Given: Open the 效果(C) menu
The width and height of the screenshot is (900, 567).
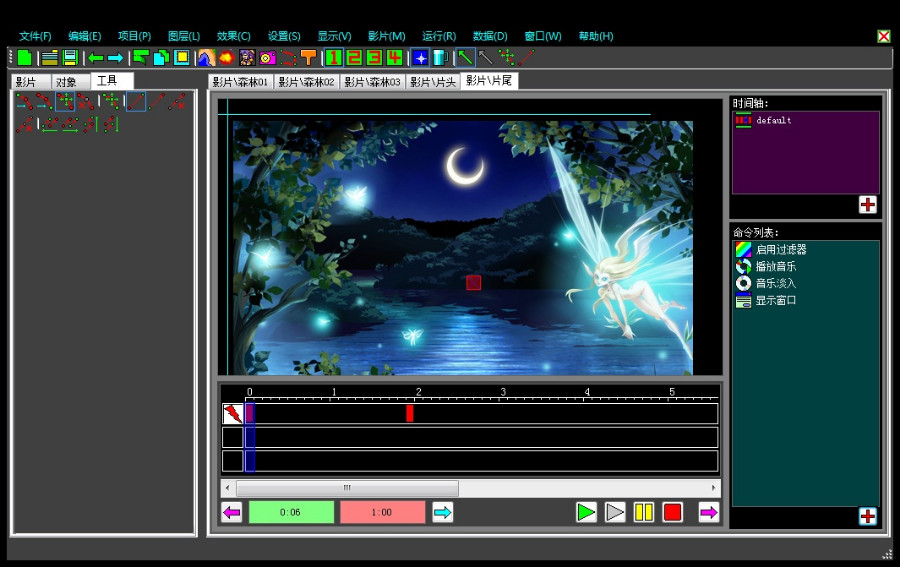Looking at the screenshot, I should (234, 36).
